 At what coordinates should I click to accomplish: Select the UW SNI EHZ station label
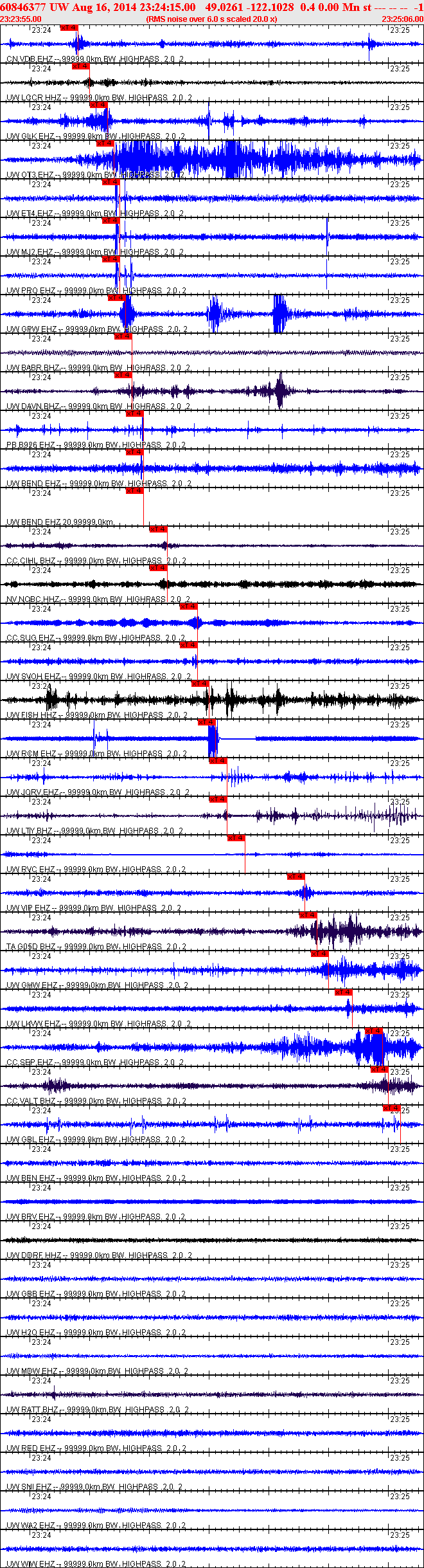click(94, 1487)
